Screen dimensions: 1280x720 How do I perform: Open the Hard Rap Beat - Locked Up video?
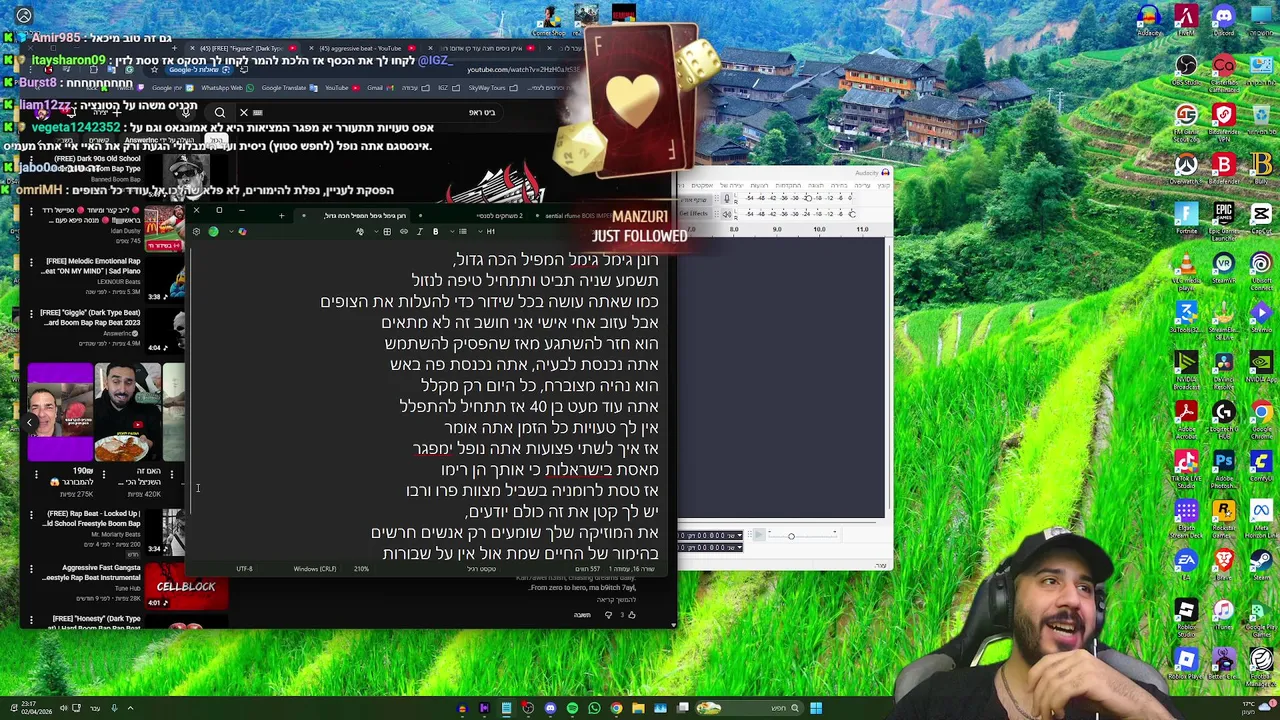(x=90, y=518)
